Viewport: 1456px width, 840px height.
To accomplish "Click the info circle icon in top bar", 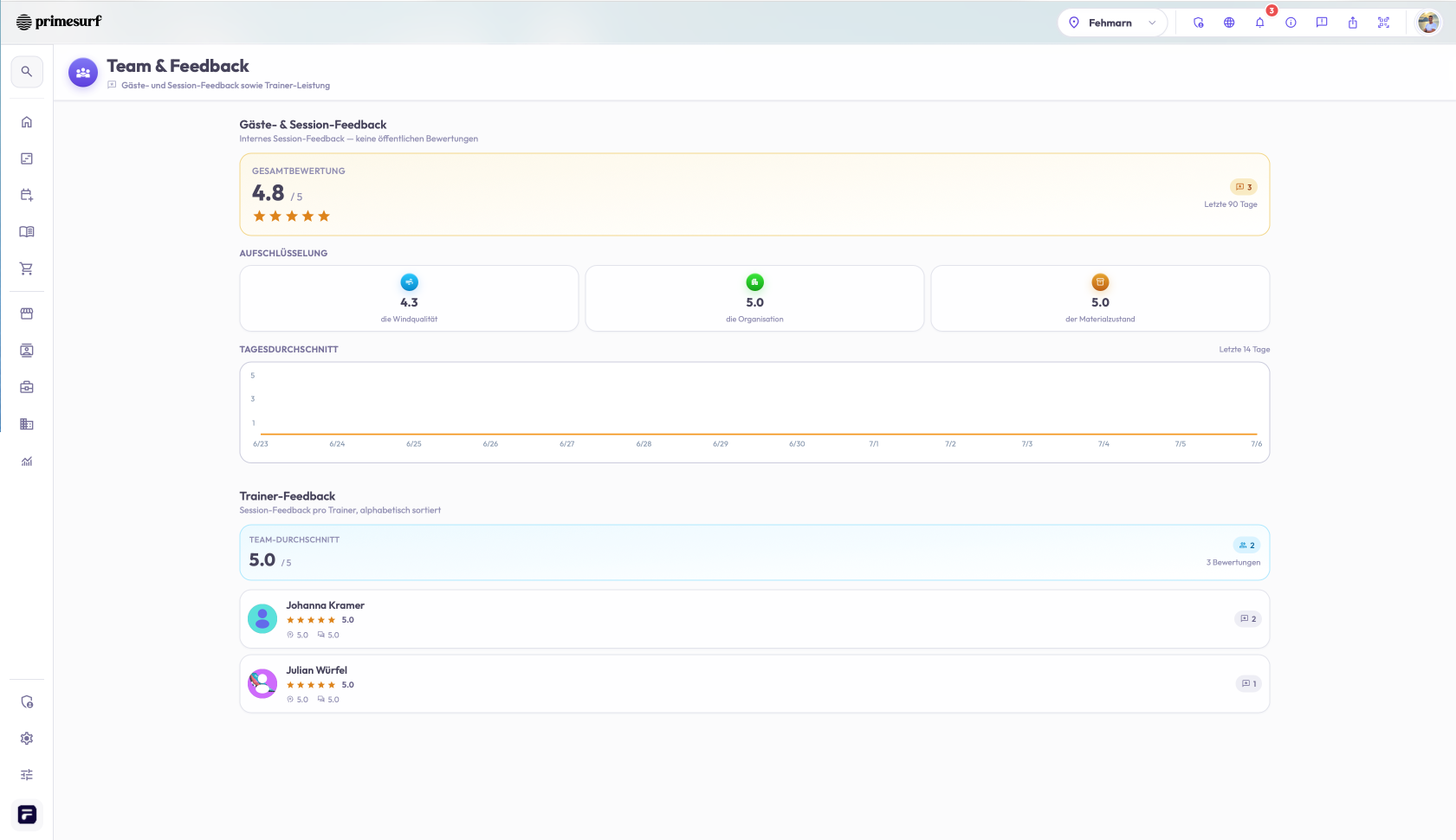I will (x=1291, y=23).
